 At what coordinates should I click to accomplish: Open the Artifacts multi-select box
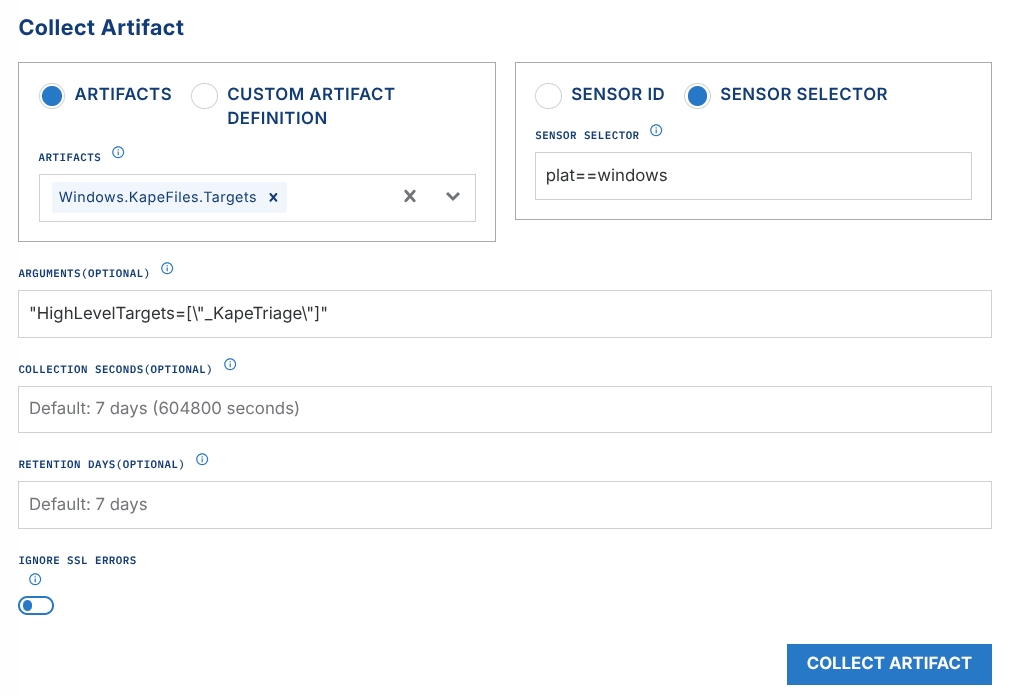[338, 198]
